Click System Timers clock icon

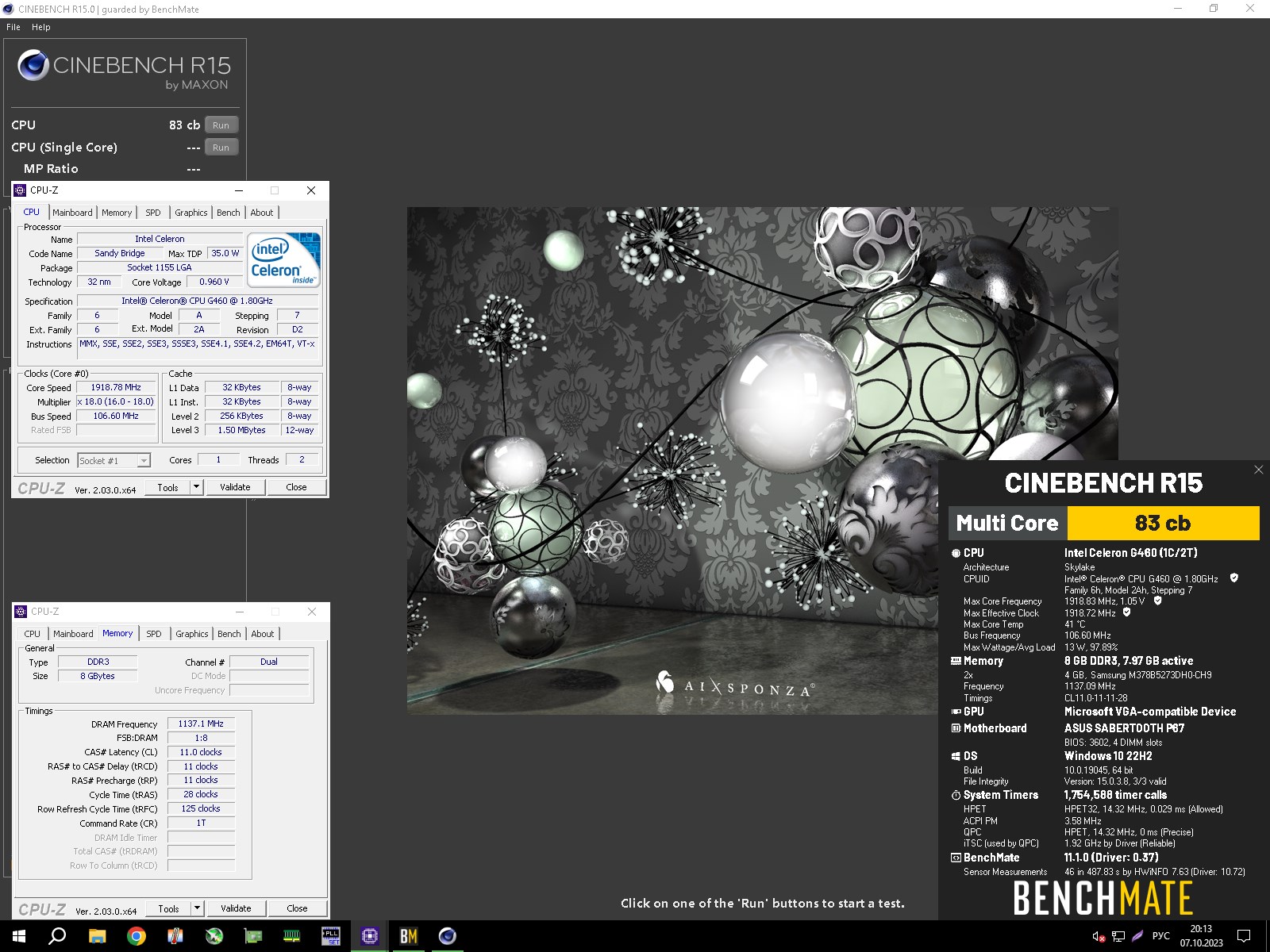tap(956, 795)
